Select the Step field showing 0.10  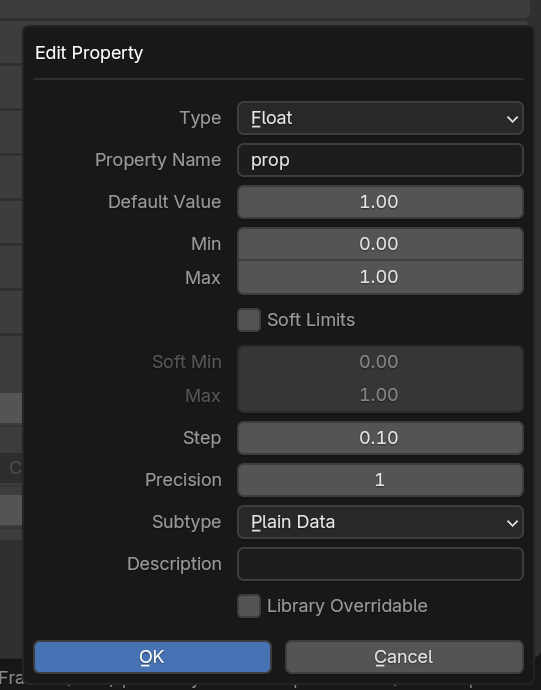(380, 438)
